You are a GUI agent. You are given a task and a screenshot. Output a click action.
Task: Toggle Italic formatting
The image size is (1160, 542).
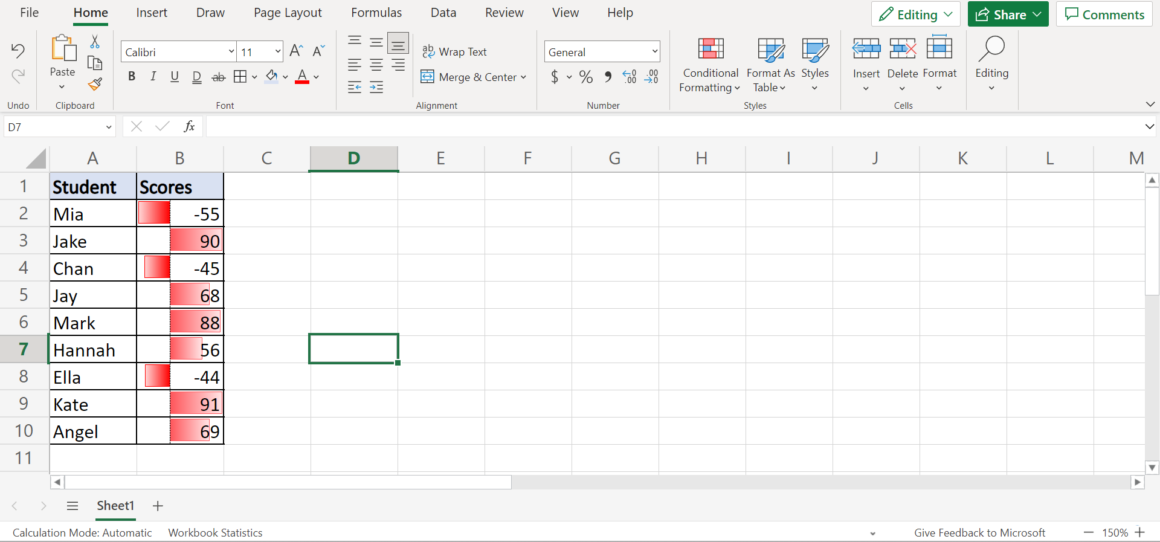pos(153,77)
